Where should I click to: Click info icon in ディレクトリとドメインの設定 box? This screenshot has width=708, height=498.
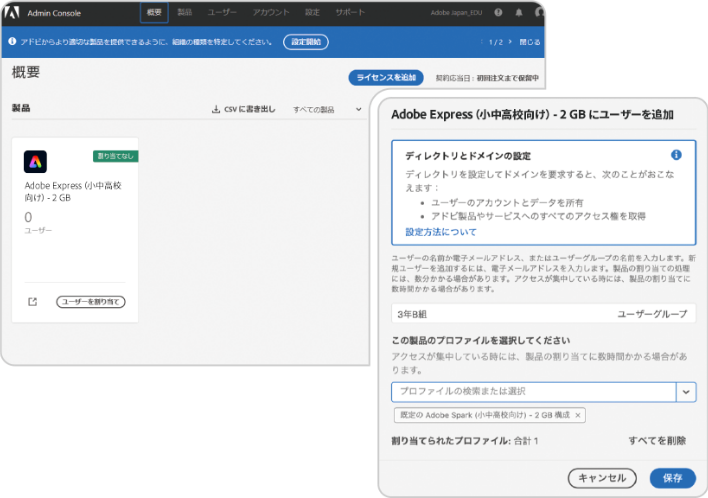(676, 155)
